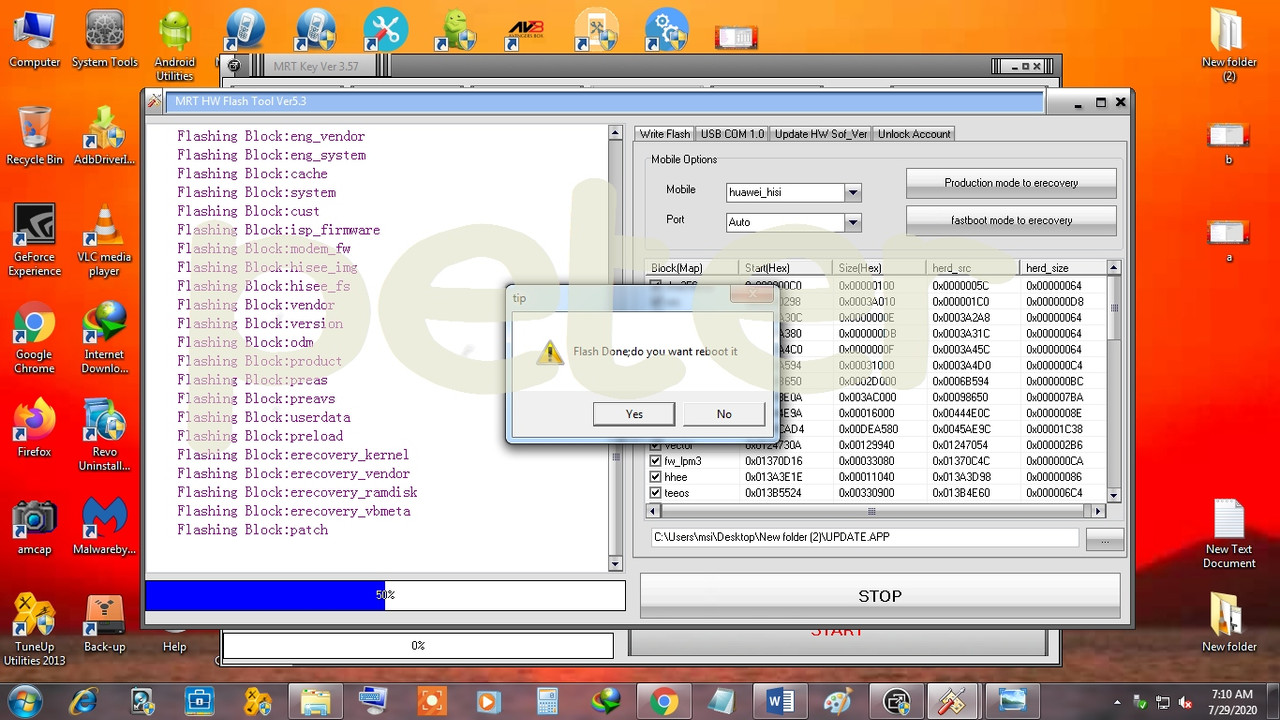1280x720 pixels.
Task: Click block table scroll right arrow
Action: pos(1098,511)
